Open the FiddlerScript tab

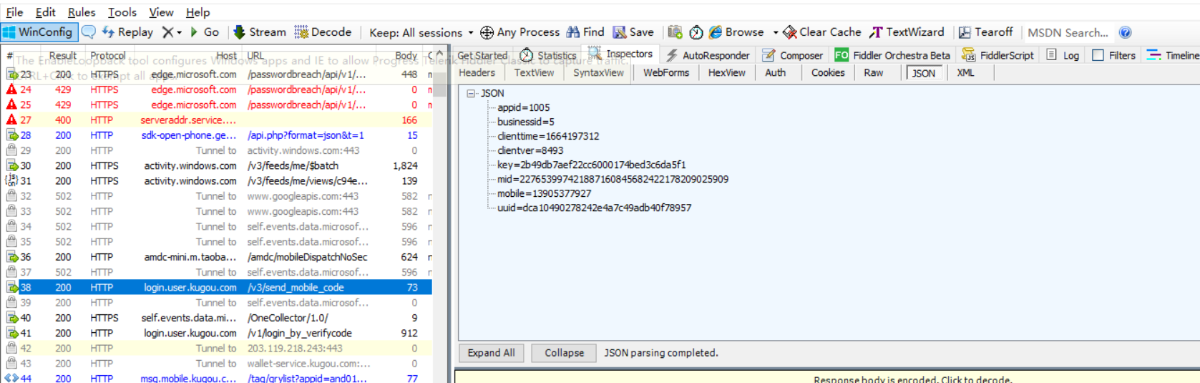point(997,55)
